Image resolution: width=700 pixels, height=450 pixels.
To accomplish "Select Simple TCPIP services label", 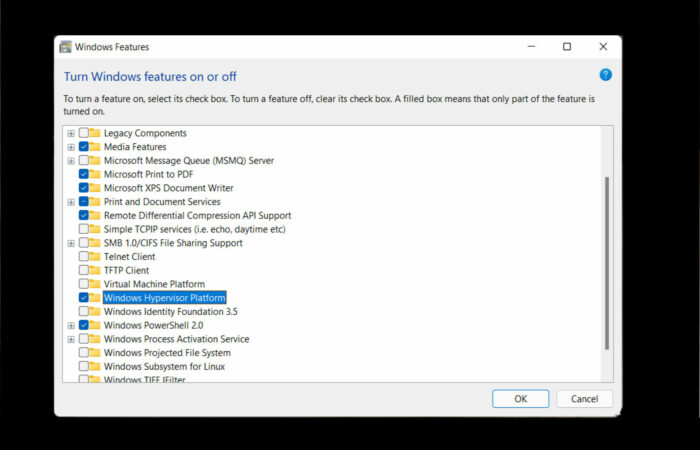I will 195,229.
